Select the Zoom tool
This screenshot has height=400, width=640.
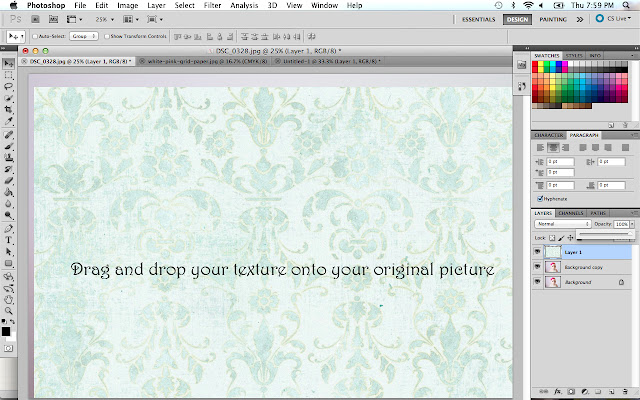click(8, 311)
